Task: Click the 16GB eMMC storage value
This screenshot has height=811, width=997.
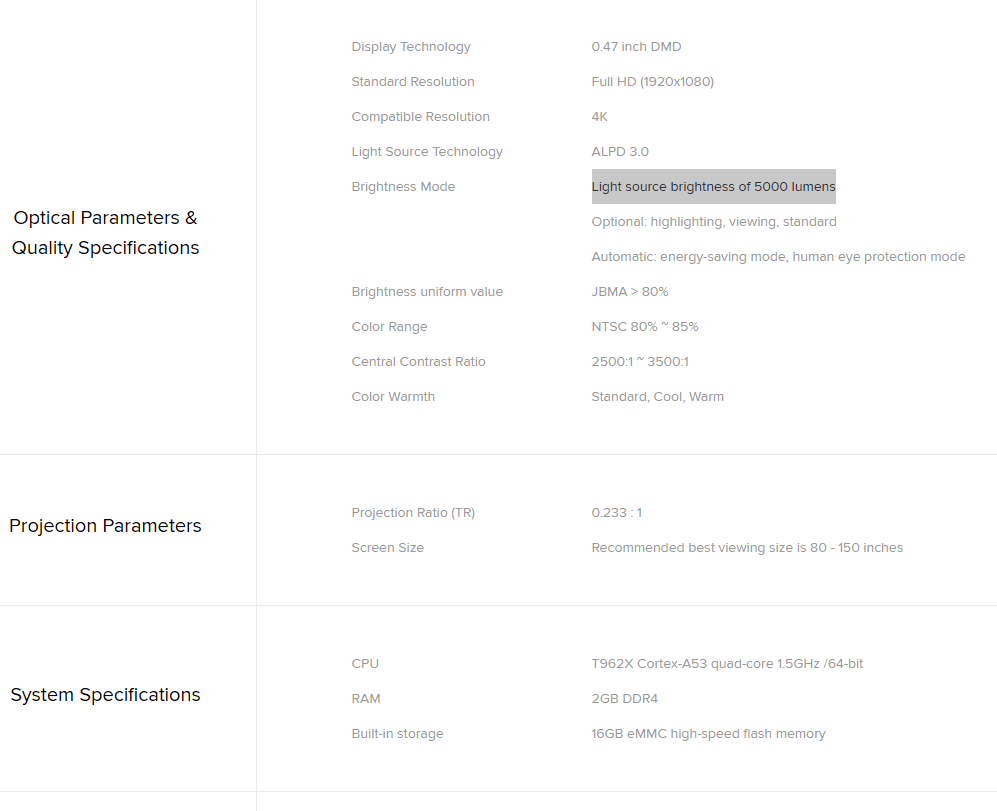Action: [708, 734]
